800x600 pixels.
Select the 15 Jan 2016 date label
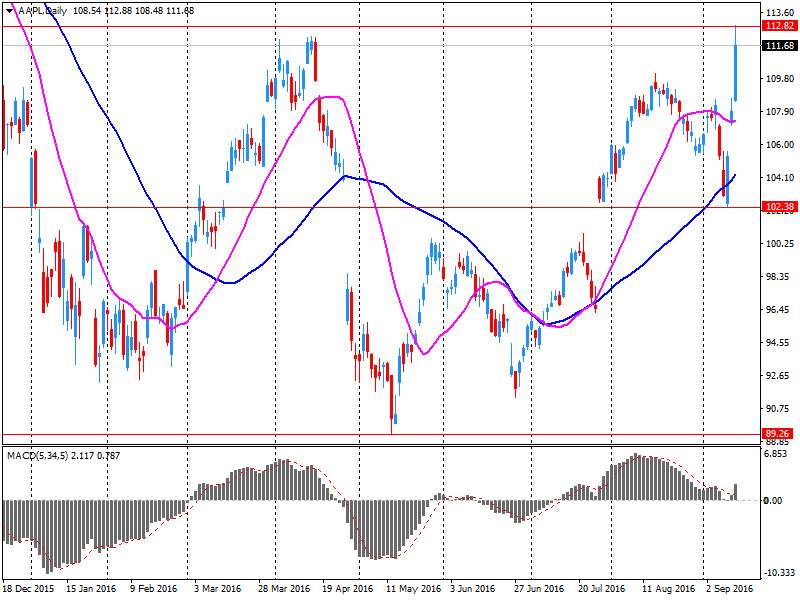click(x=91, y=588)
